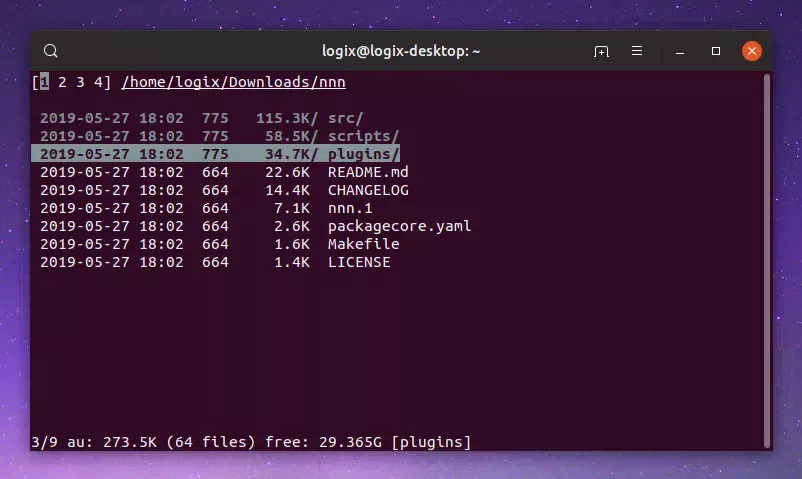Screen dimensions: 802x479
Task: Maximize the terminal window
Action: coord(716,51)
